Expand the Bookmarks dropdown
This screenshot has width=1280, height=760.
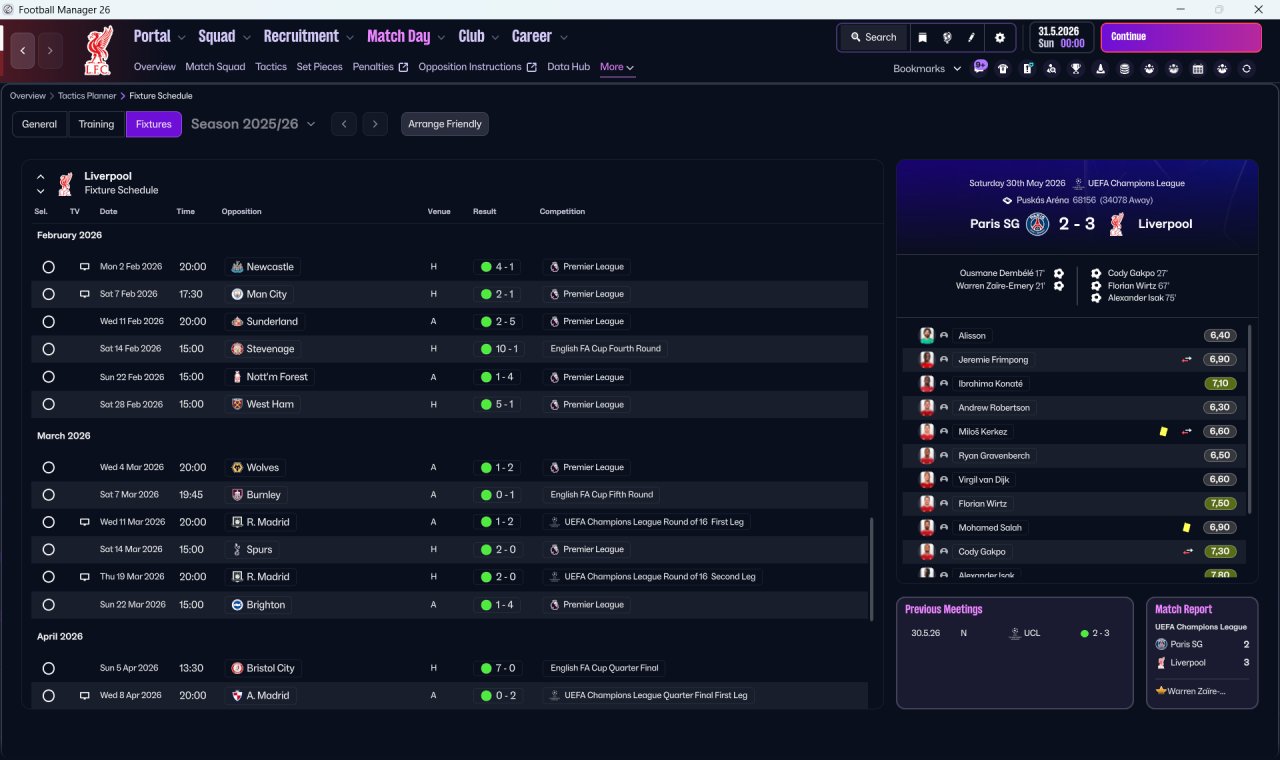pos(927,68)
